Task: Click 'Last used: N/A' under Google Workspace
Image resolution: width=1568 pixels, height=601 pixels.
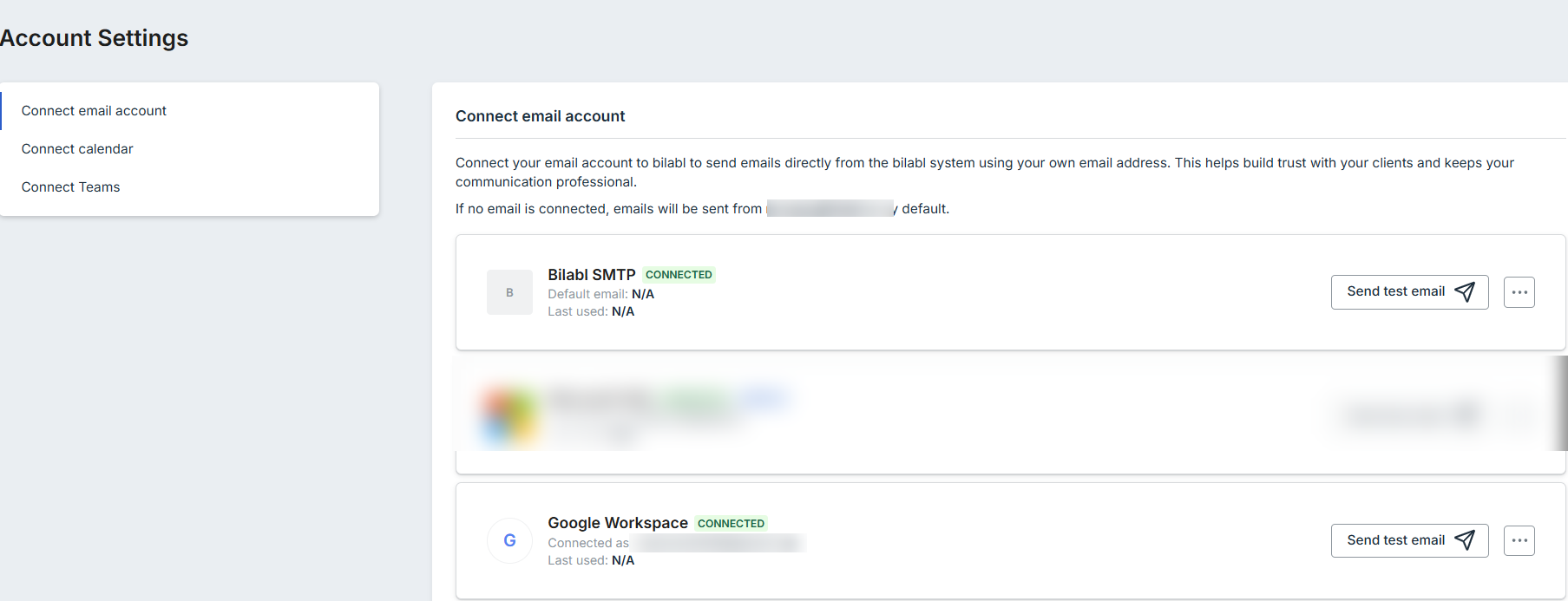Action: [591, 560]
